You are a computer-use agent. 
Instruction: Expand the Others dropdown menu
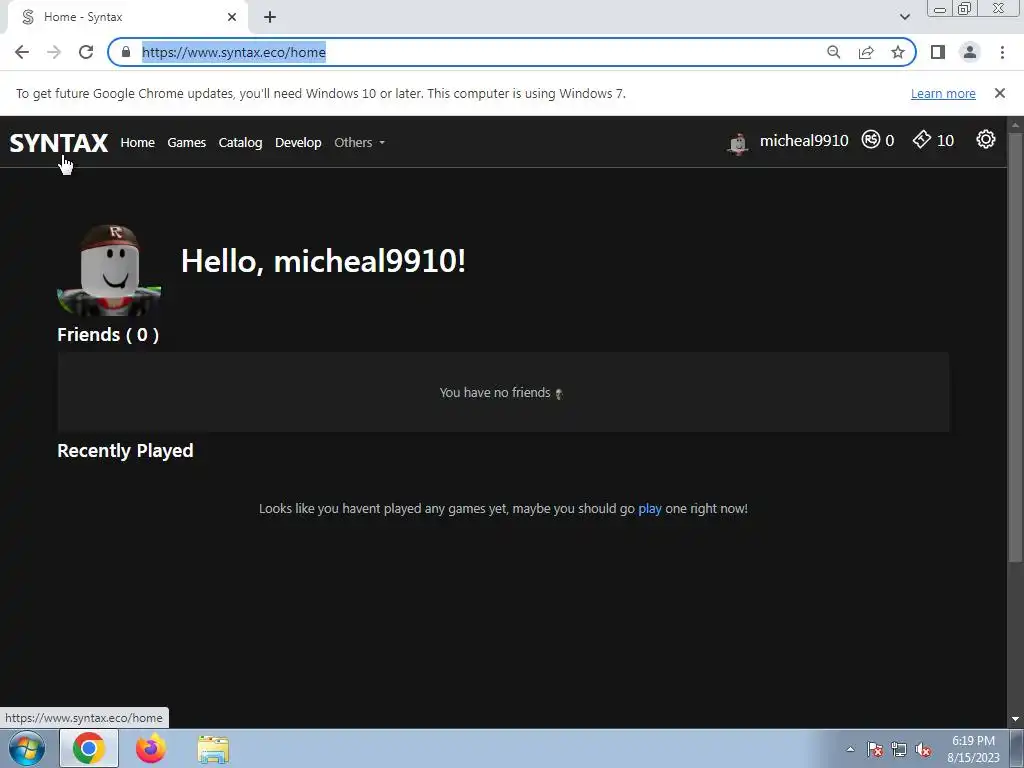[359, 142]
